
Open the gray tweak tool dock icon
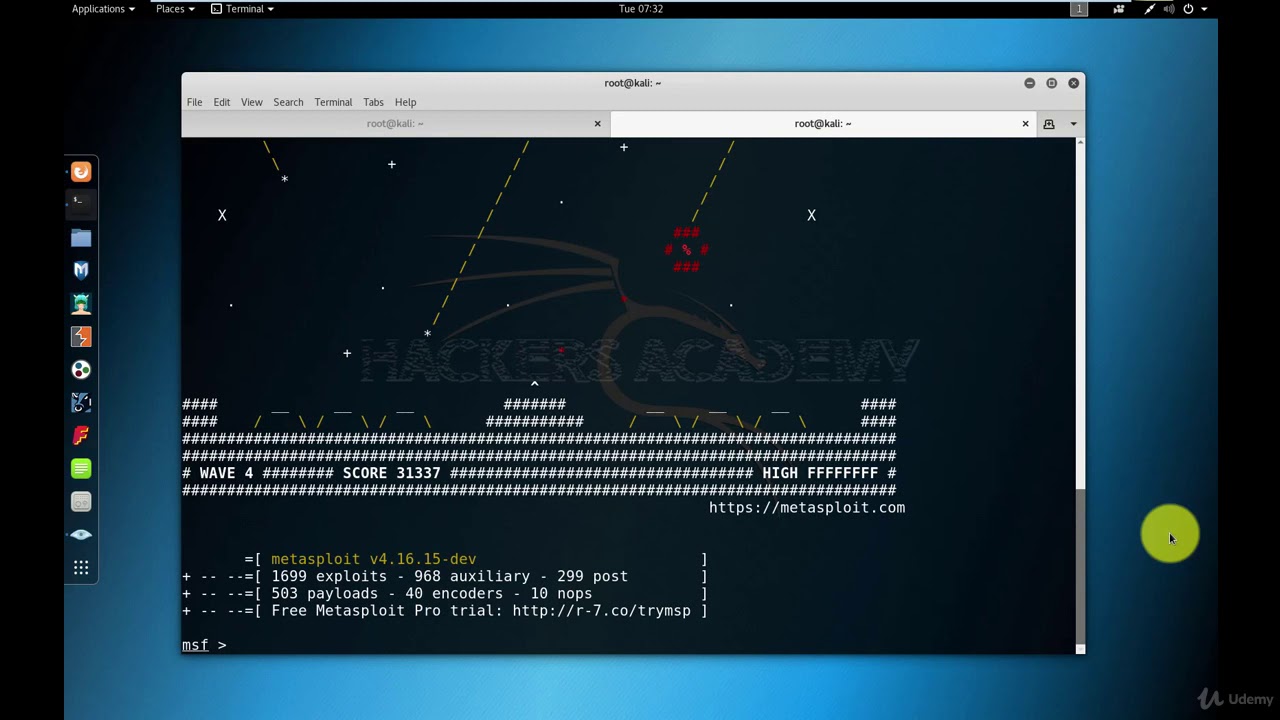[x=81, y=501]
